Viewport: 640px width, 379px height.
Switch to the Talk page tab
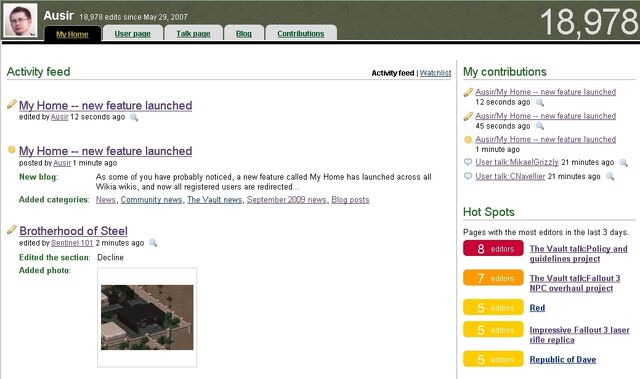pos(193,33)
